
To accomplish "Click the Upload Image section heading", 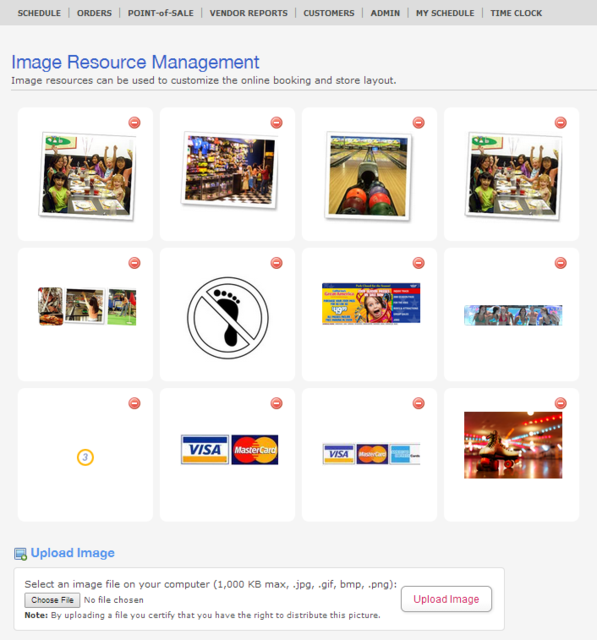I will [73, 553].
